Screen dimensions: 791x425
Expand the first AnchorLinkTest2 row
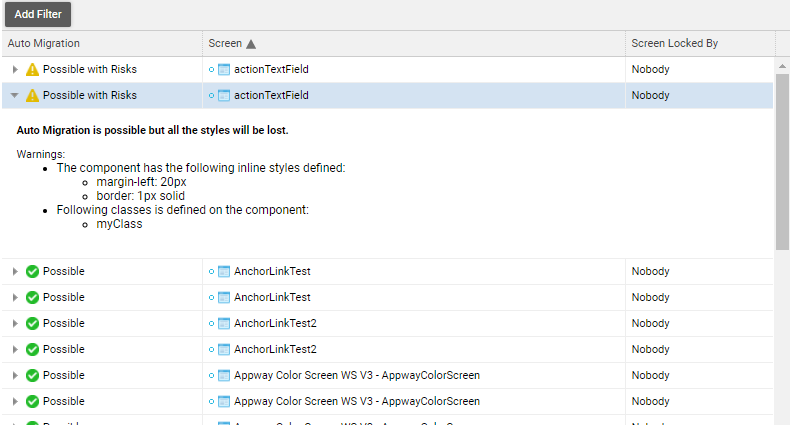[15, 324]
